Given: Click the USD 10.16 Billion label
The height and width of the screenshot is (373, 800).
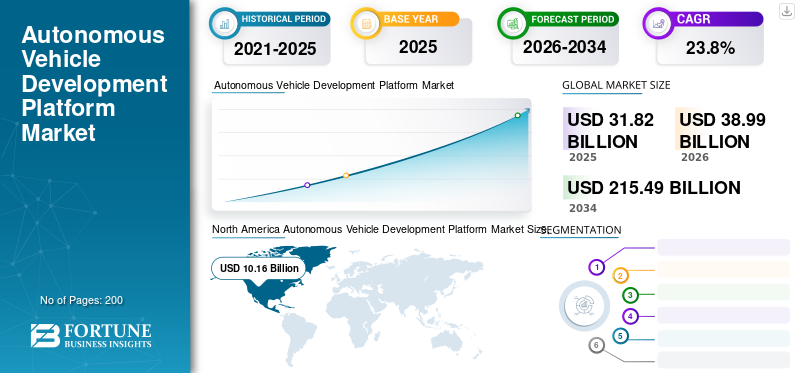Looking at the screenshot, I should (259, 268).
